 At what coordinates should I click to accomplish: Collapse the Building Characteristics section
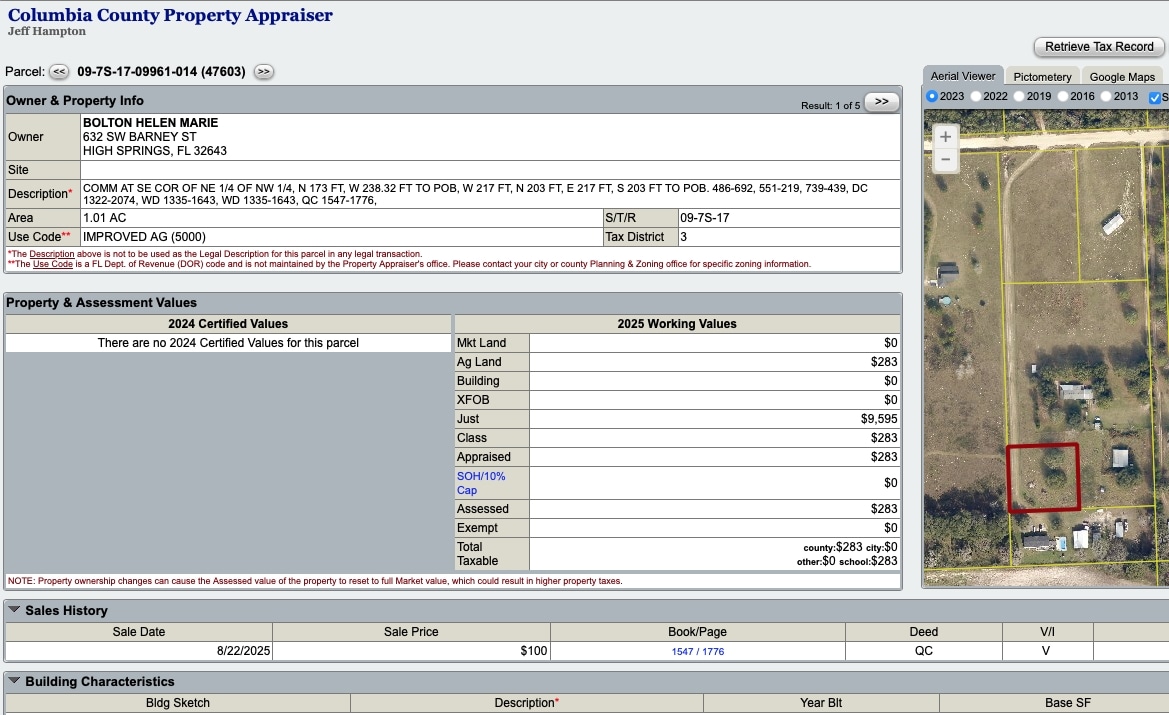pyautogui.click(x=15, y=681)
